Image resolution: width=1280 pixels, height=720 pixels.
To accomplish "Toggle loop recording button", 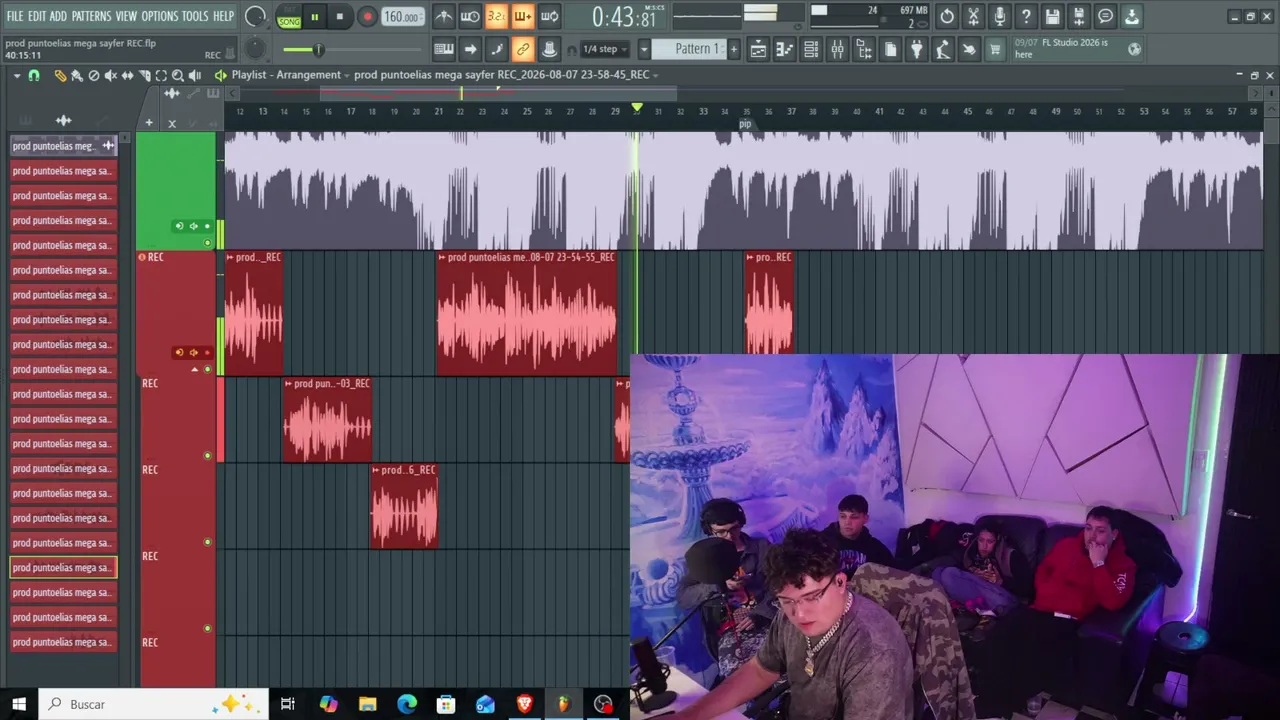I will [548, 16].
